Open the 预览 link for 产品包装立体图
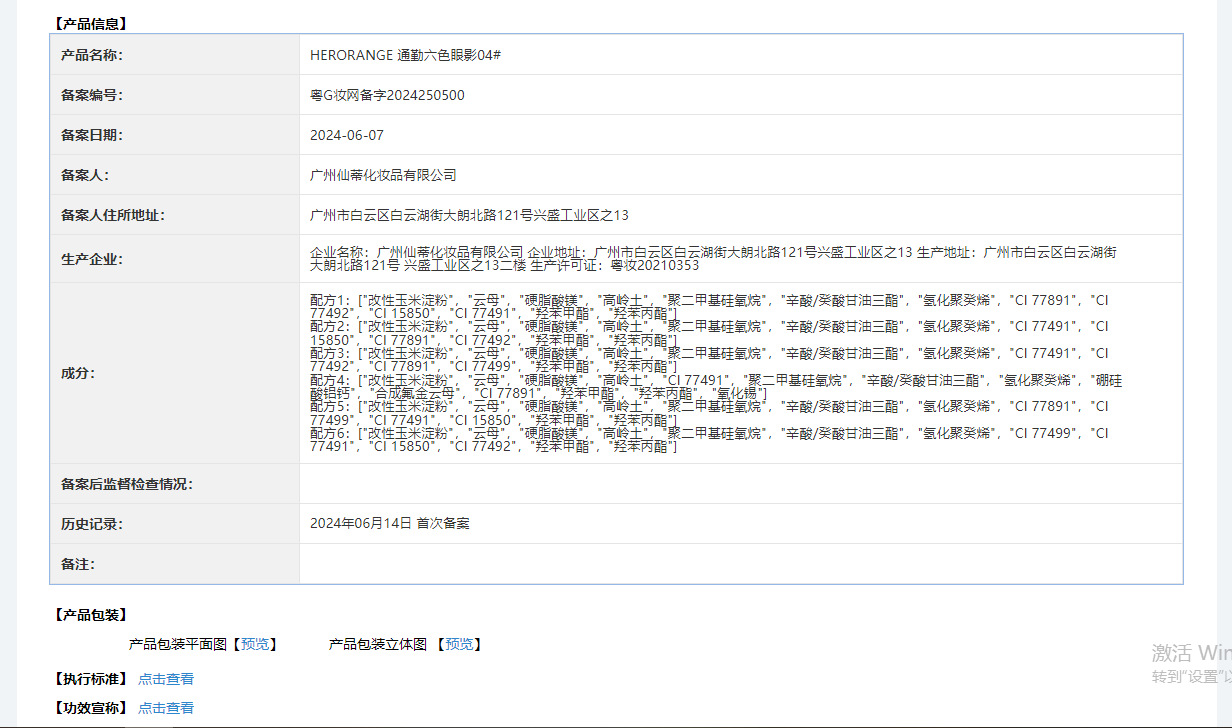 [459, 644]
